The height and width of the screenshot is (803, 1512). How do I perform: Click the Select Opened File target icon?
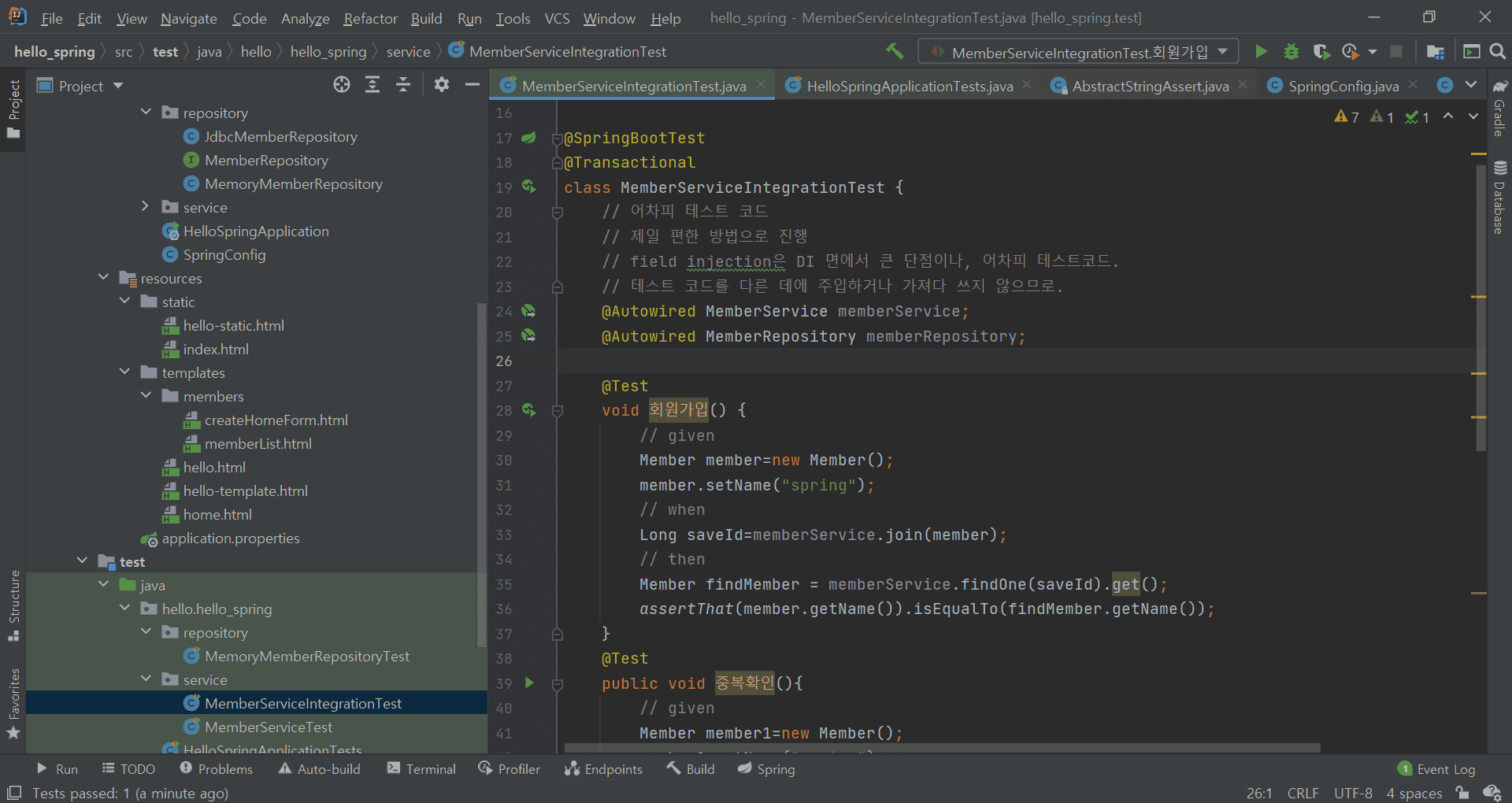point(341,85)
